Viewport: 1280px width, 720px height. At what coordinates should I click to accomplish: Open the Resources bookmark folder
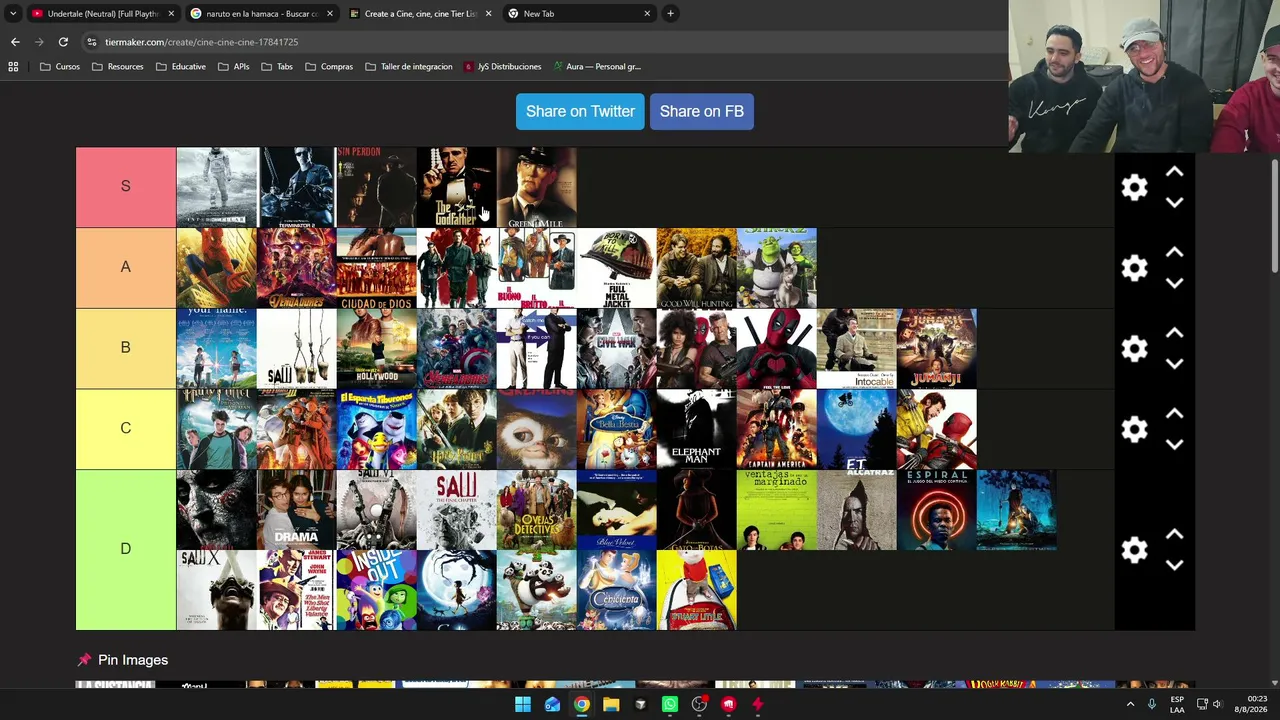coord(117,67)
